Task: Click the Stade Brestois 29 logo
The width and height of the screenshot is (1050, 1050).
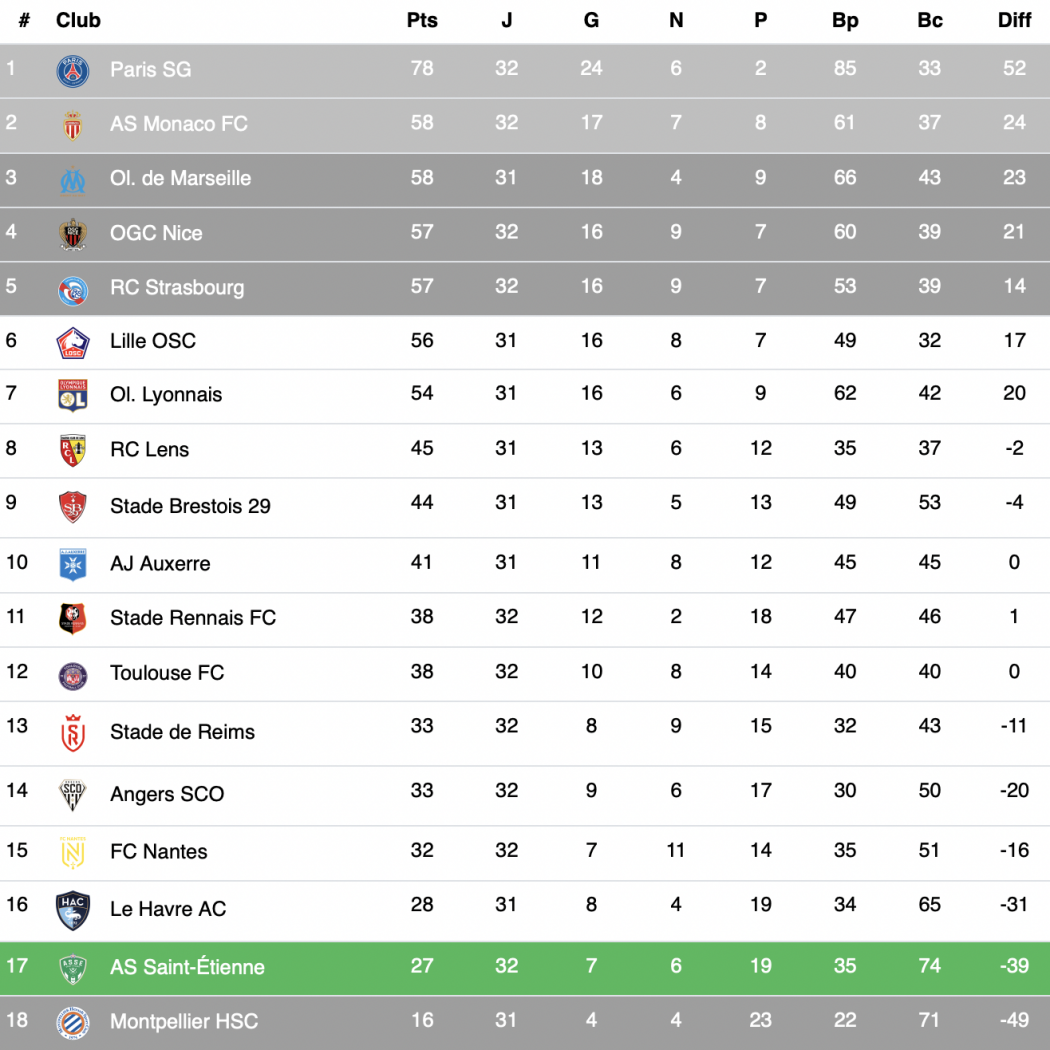Action: click(x=72, y=506)
